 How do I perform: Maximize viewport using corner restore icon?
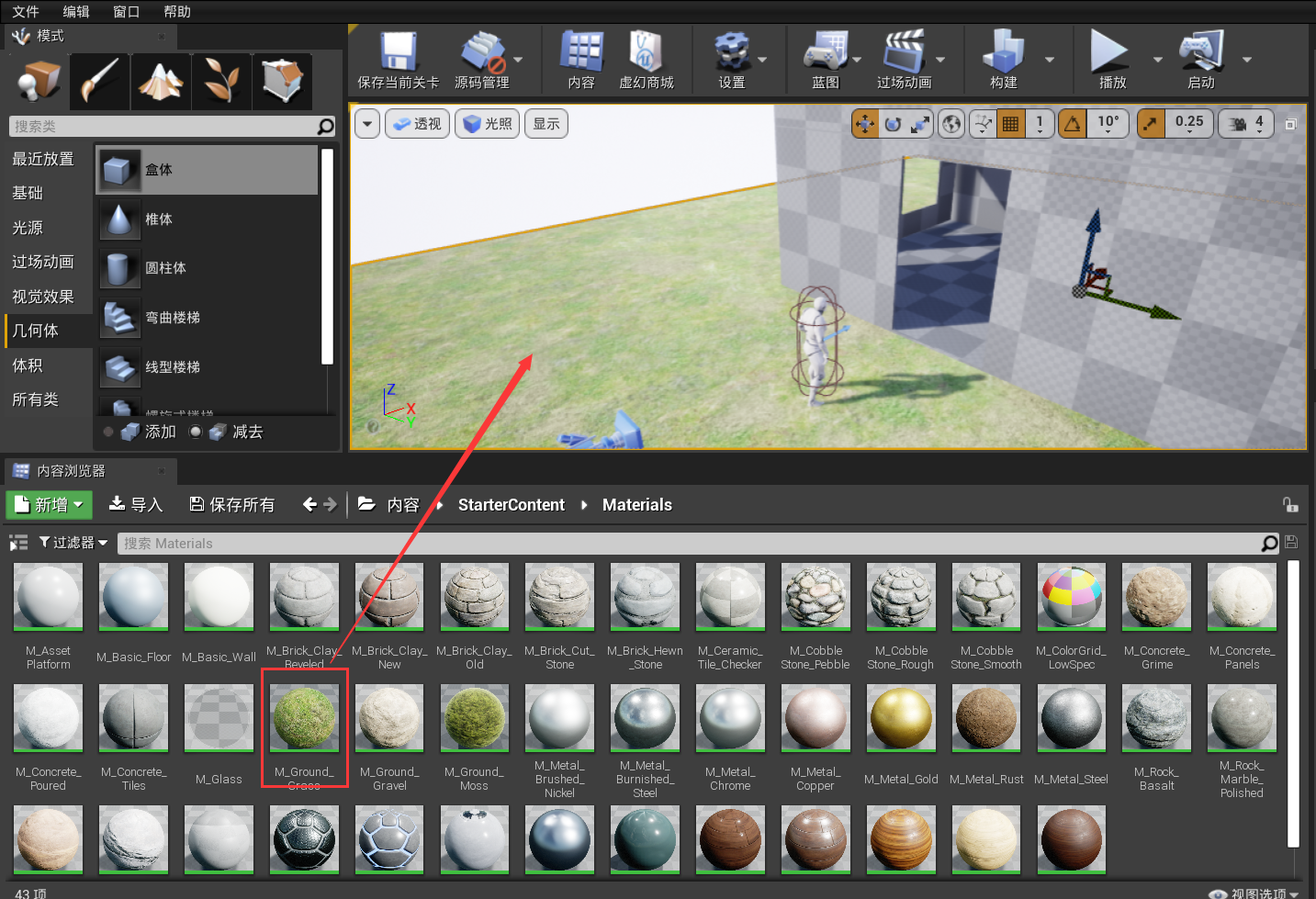pyautogui.click(x=1290, y=124)
